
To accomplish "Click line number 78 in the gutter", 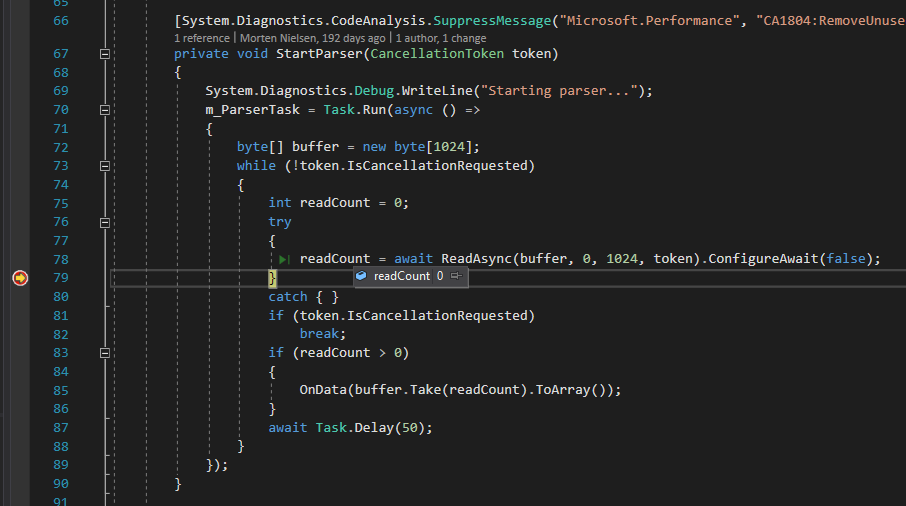I will [61, 259].
